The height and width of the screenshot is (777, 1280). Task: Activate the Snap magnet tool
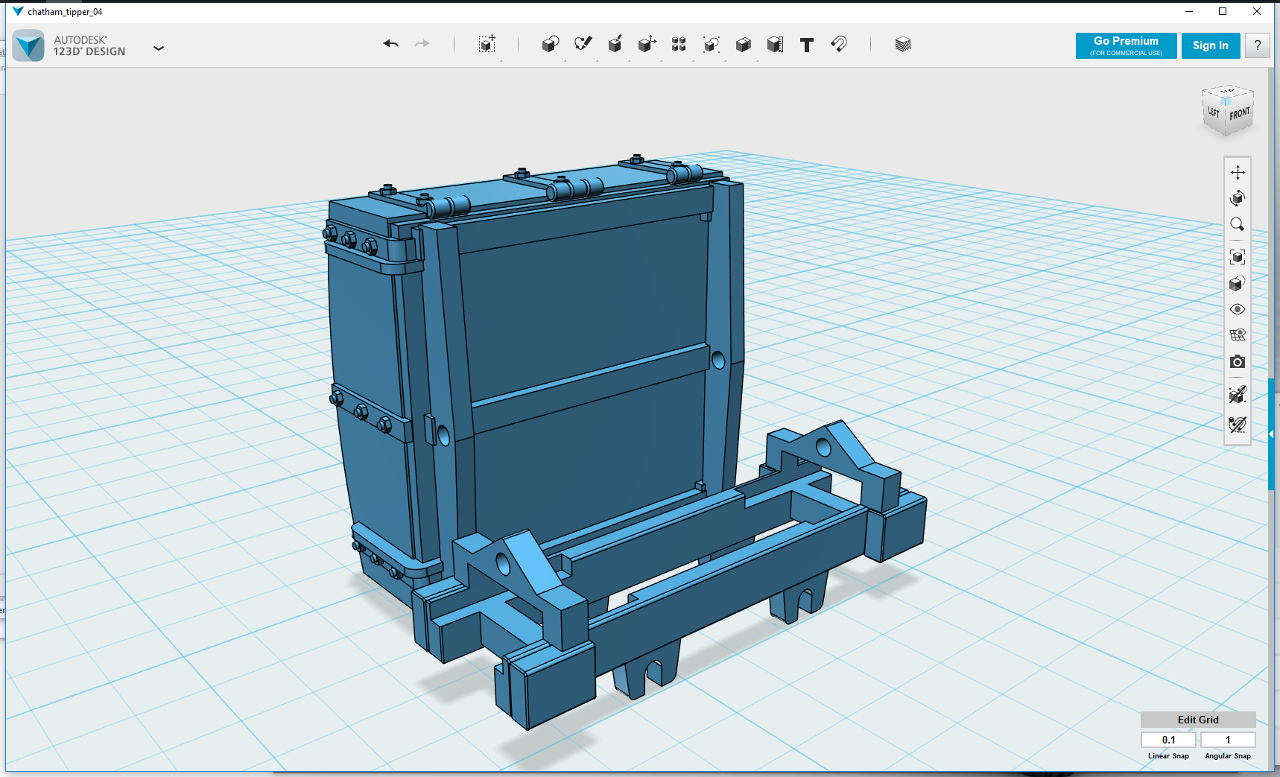(x=839, y=44)
